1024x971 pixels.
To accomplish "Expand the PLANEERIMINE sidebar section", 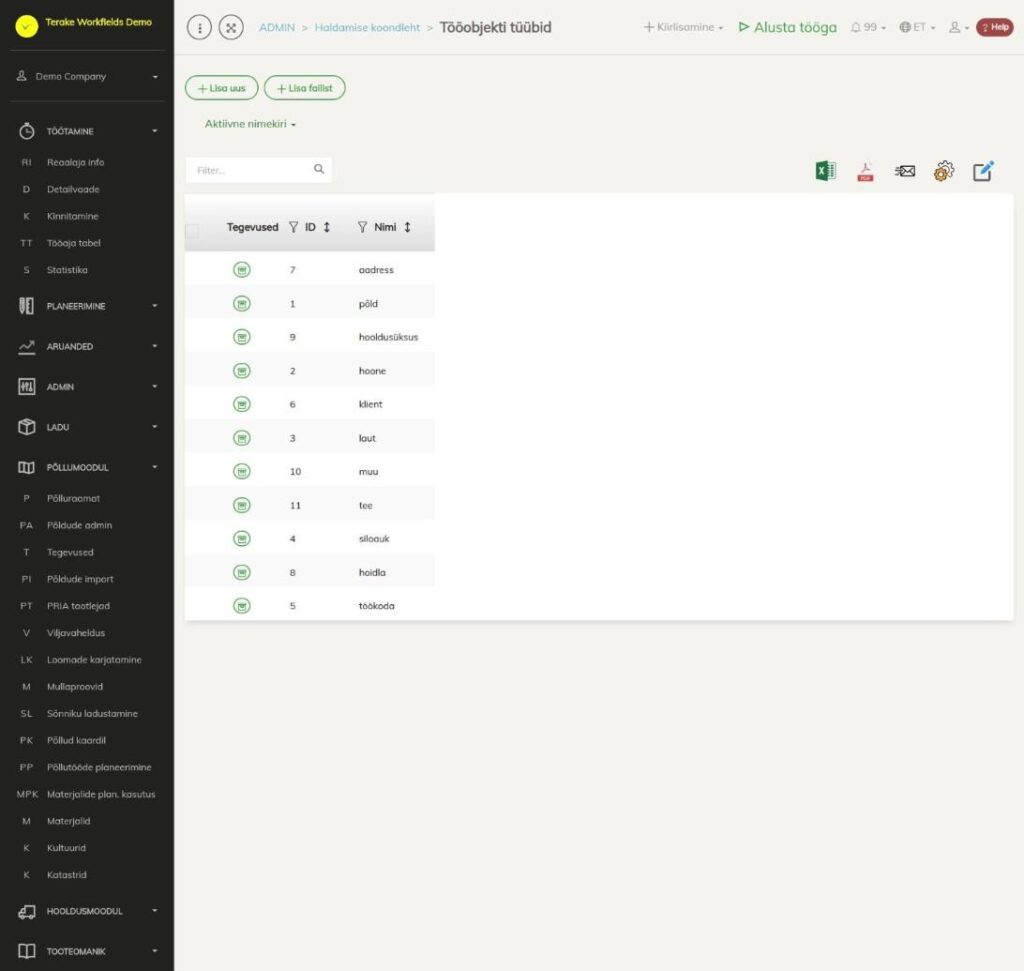I will pyautogui.click(x=88, y=306).
